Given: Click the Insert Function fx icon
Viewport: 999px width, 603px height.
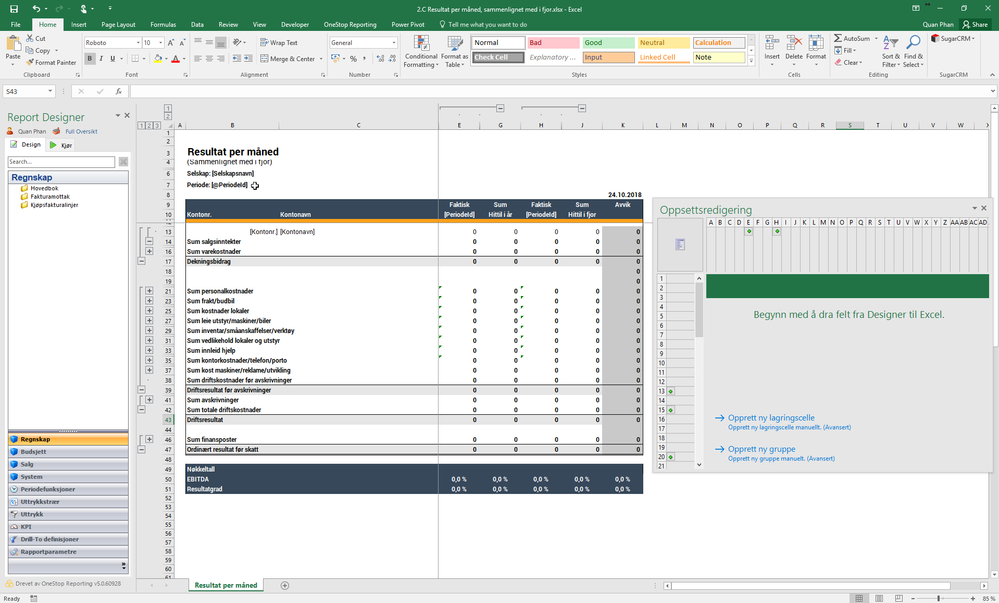Looking at the screenshot, I should pyautogui.click(x=119, y=91).
